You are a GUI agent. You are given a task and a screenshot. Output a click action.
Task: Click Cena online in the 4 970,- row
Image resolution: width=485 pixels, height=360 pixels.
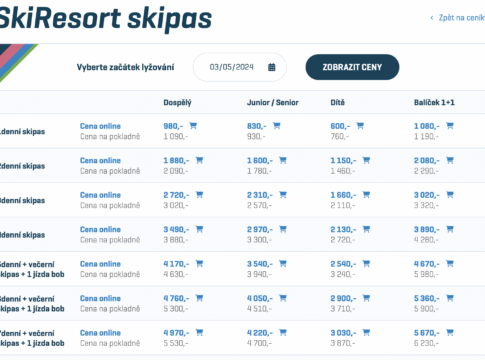(x=100, y=333)
